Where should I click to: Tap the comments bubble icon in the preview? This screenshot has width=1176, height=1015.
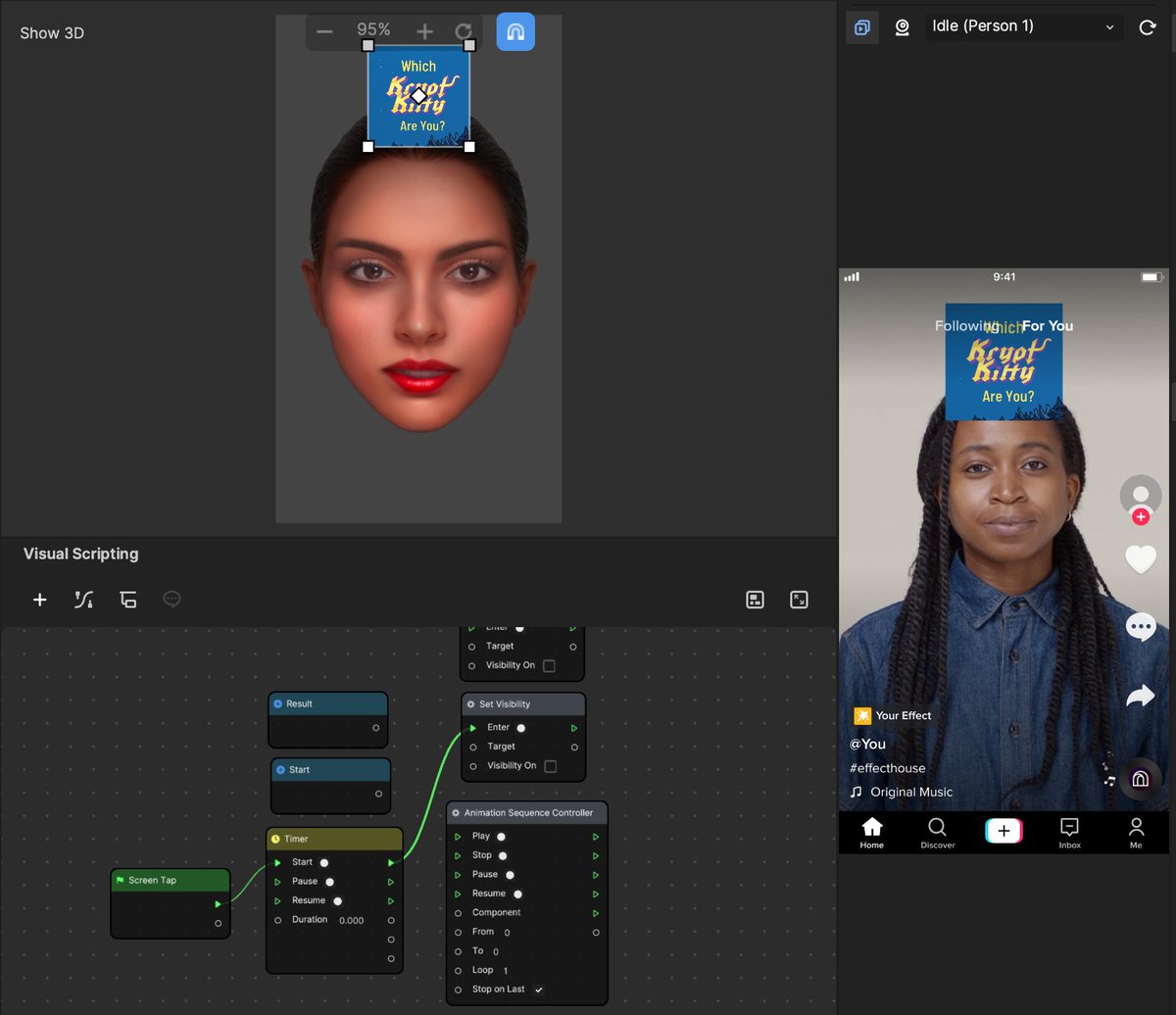coord(1141,626)
